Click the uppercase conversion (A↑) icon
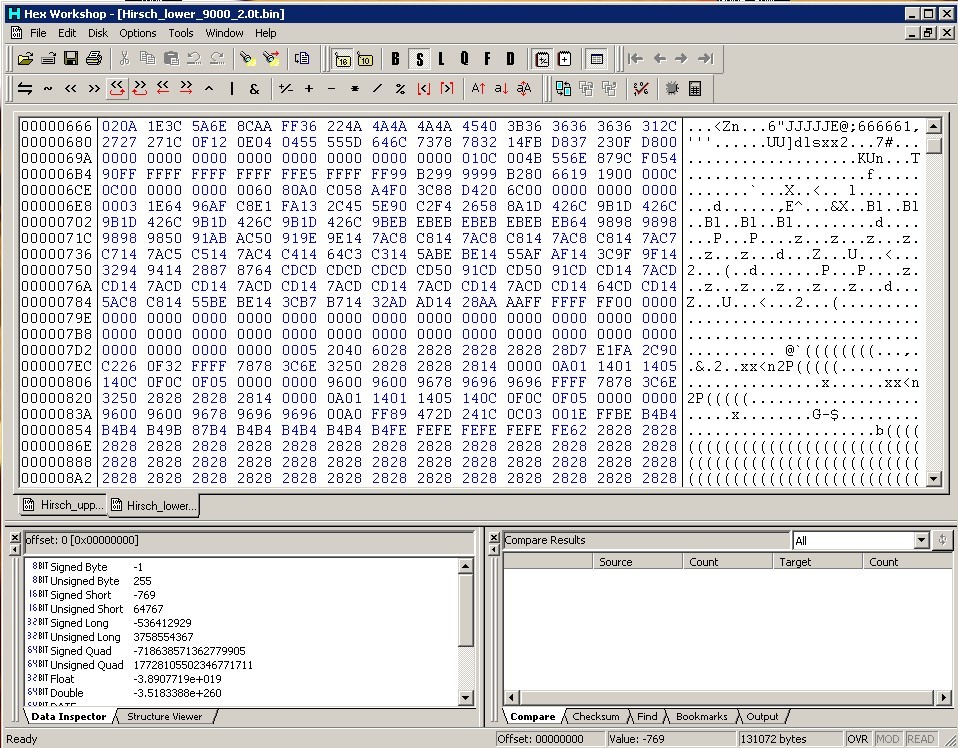The image size is (958, 748). [x=478, y=89]
